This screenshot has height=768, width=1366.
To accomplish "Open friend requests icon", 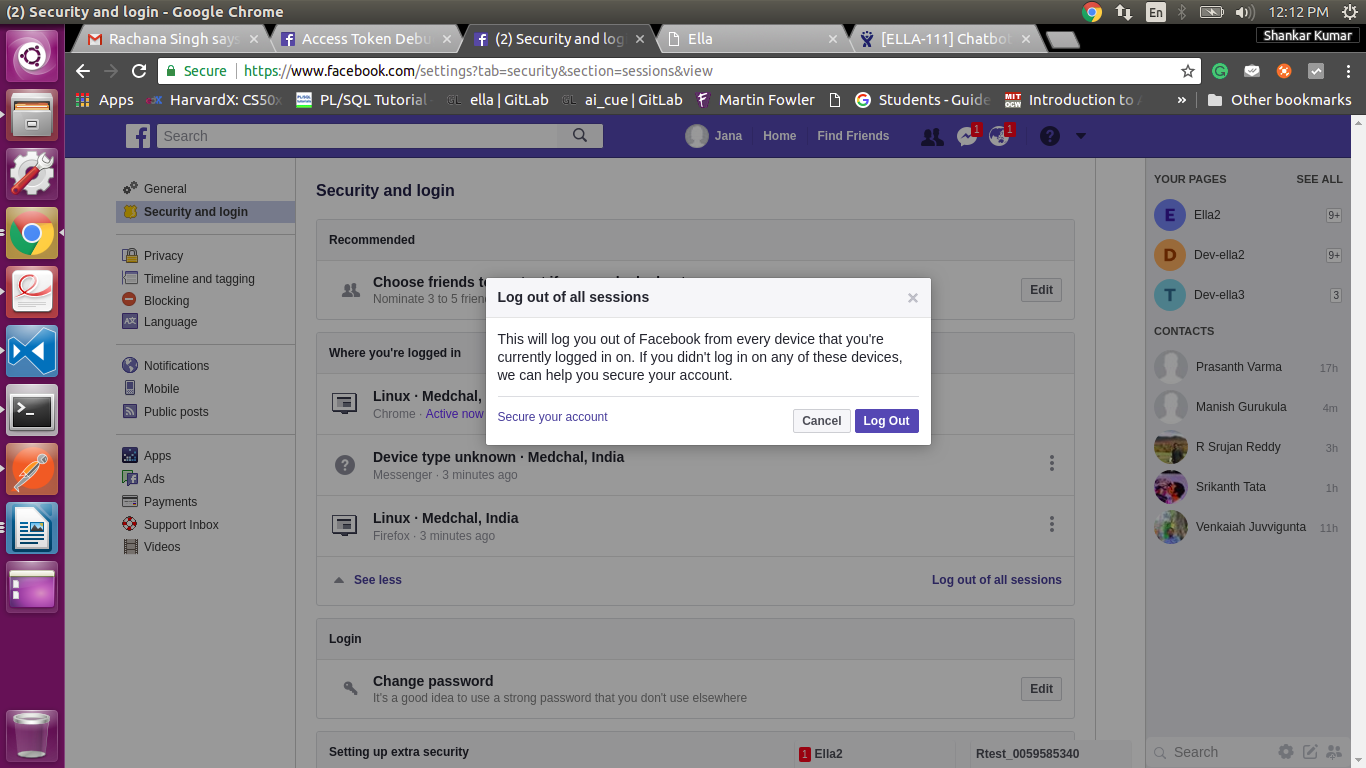I will coord(932,137).
